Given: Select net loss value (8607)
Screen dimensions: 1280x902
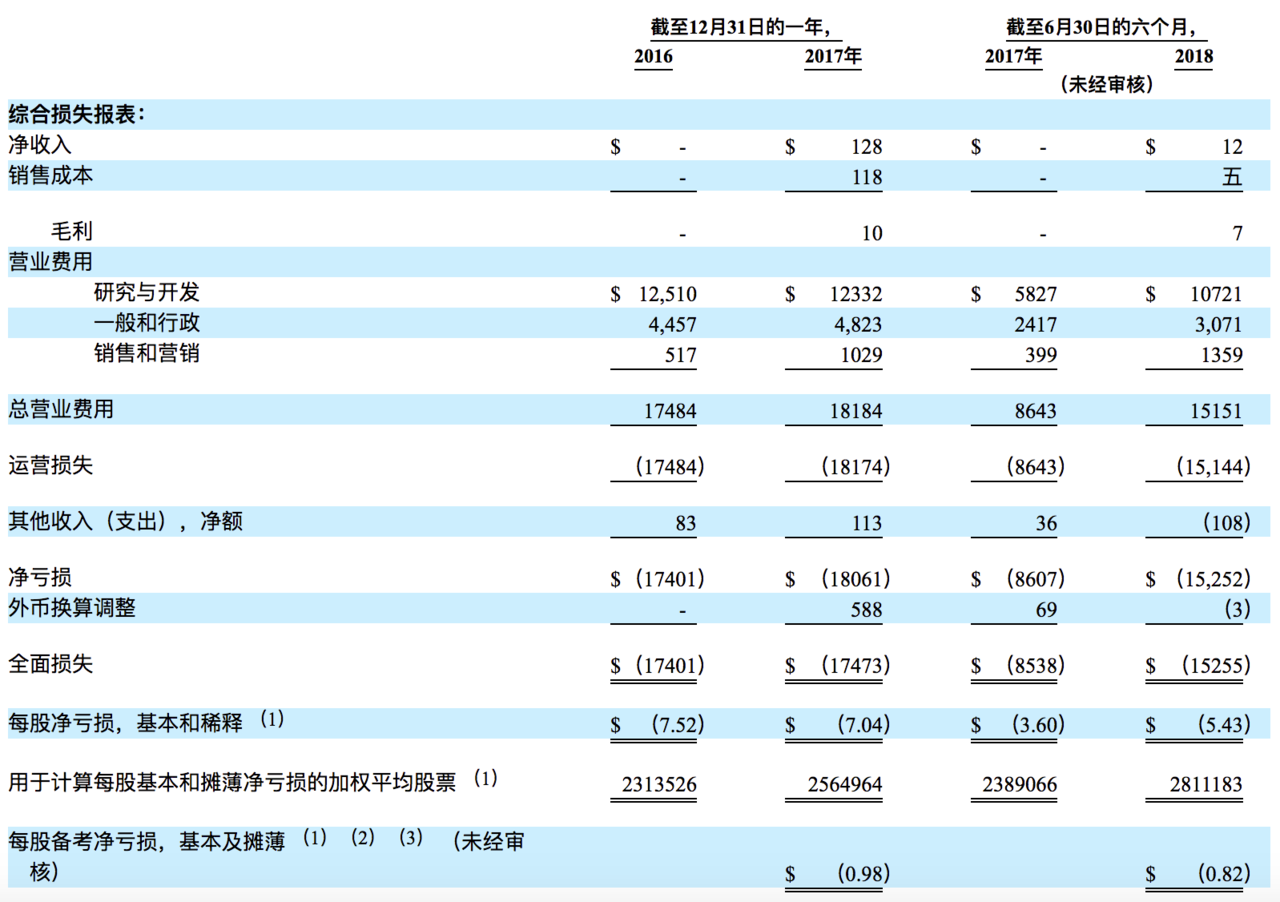Looking at the screenshot, I should coord(1035,579).
